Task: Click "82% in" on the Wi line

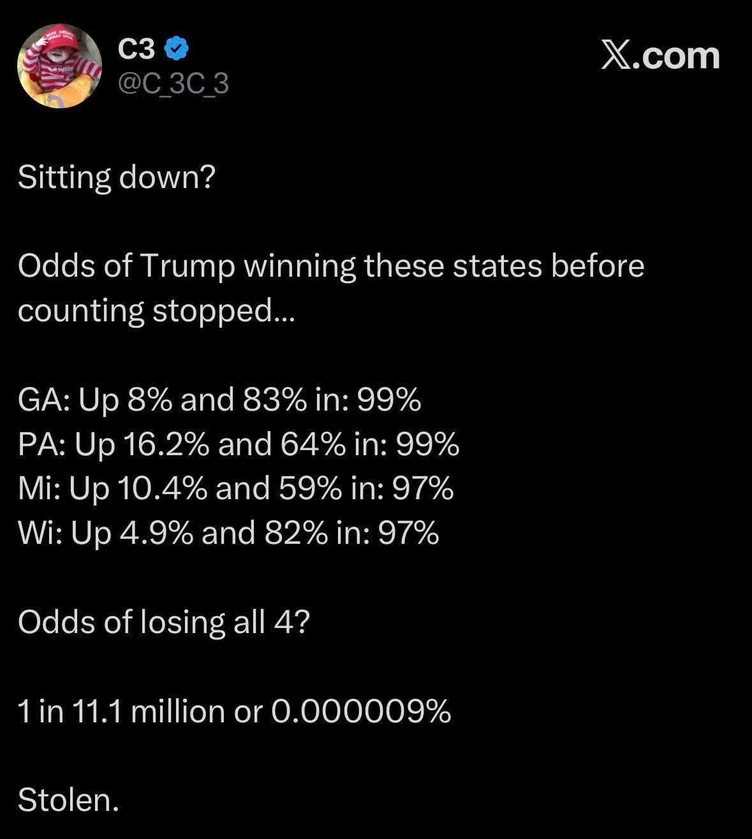Action: 300,533
